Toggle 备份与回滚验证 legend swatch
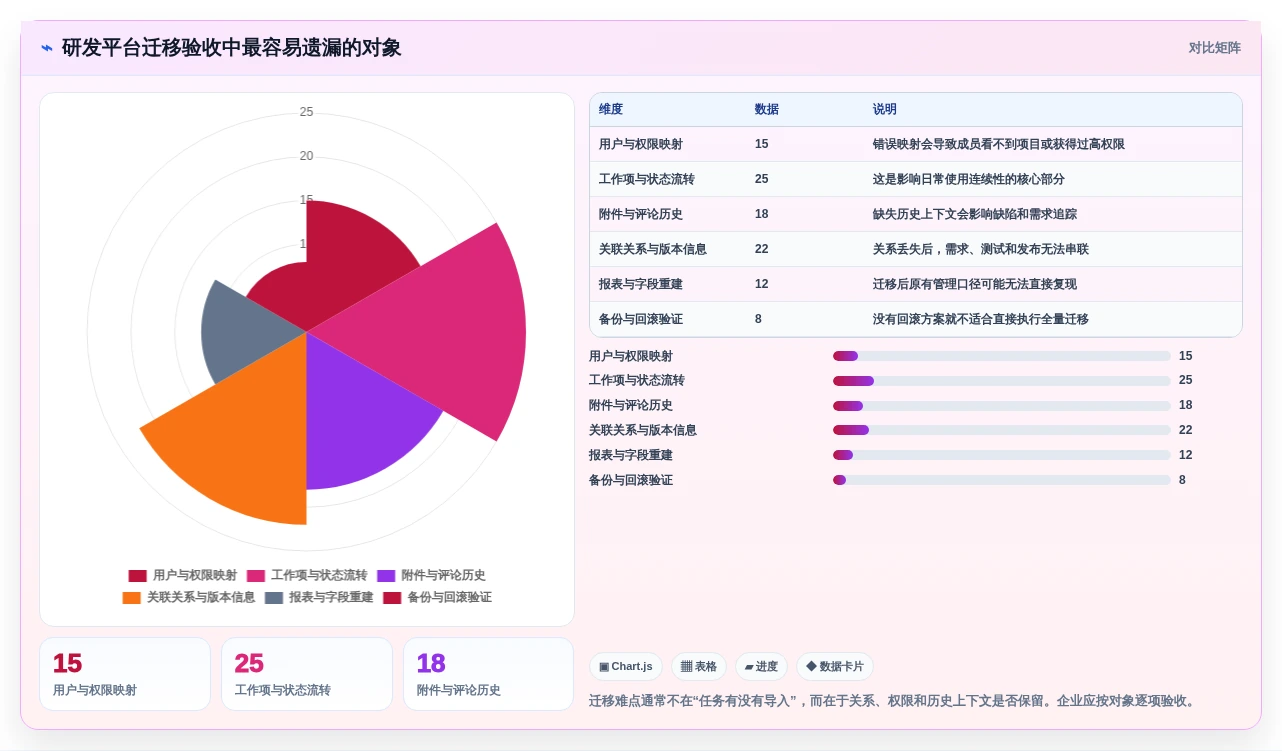Image resolution: width=1282 pixels, height=751 pixels. 392,598
